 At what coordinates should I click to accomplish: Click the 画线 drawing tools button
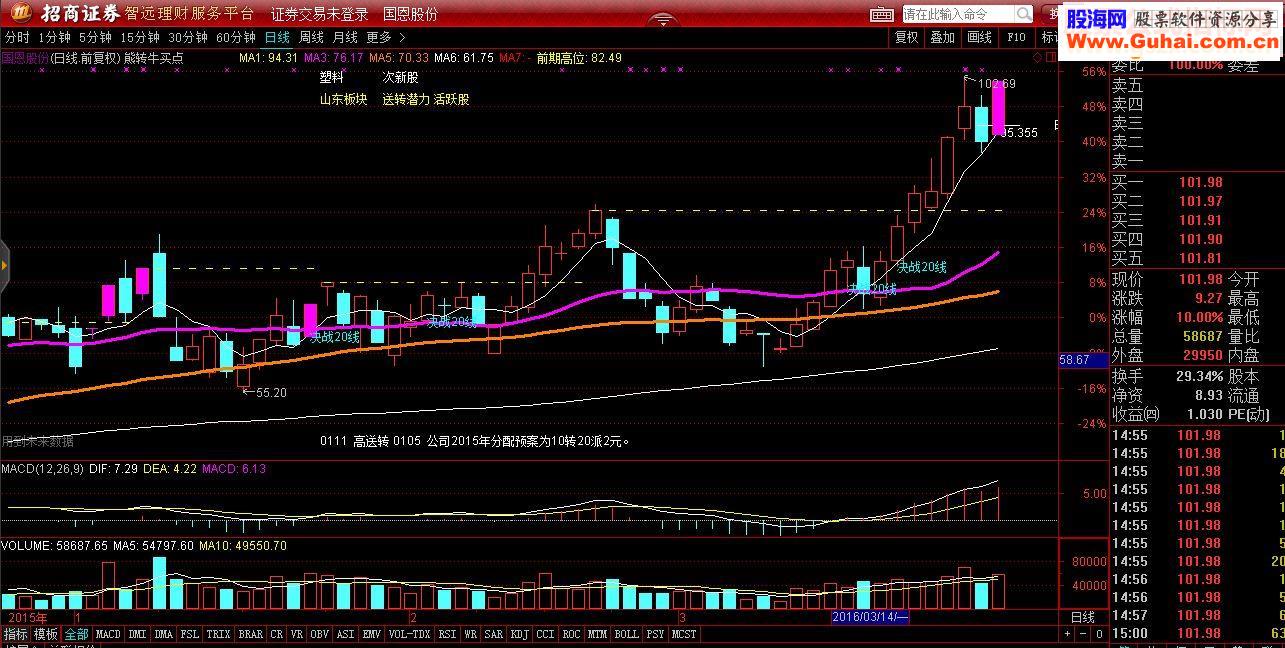(x=979, y=37)
